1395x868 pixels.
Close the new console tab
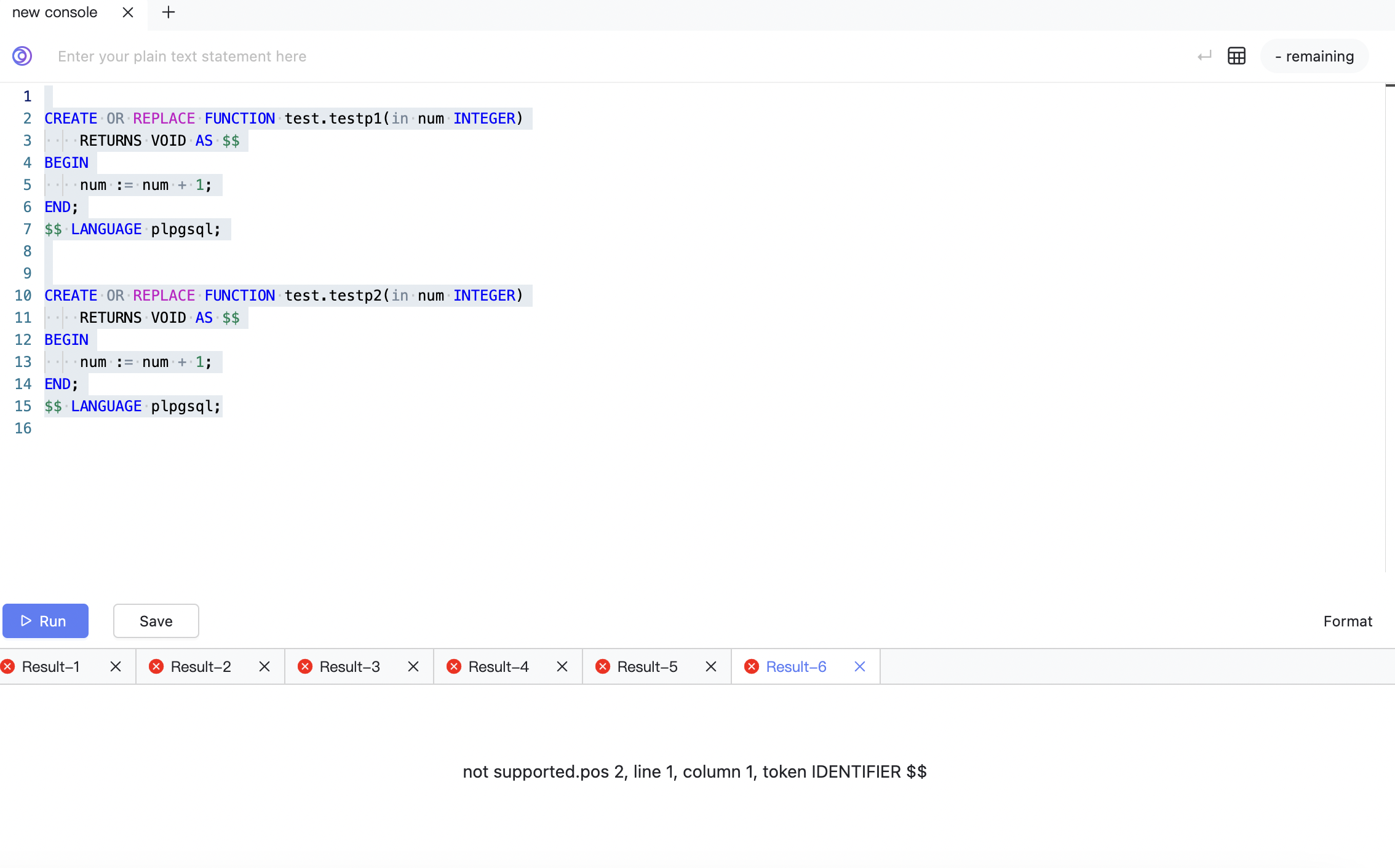pos(127,12)
